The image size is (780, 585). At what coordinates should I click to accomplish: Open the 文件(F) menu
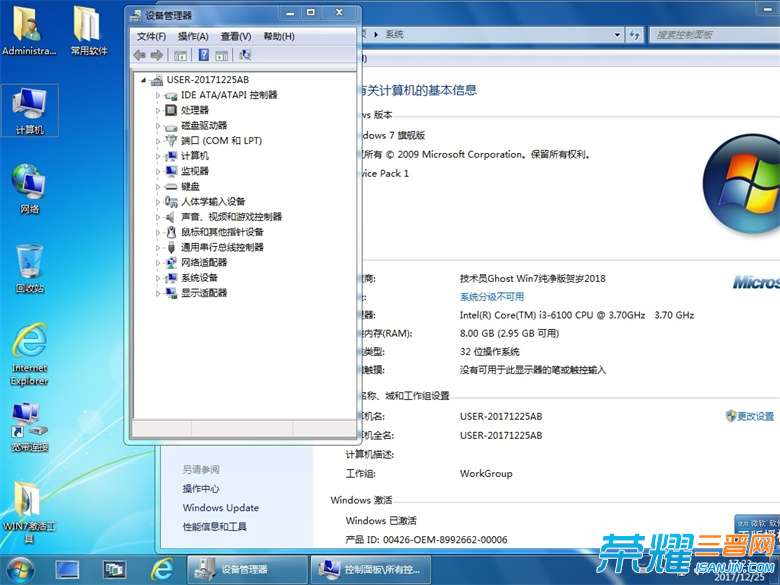(x=151, y=36)
